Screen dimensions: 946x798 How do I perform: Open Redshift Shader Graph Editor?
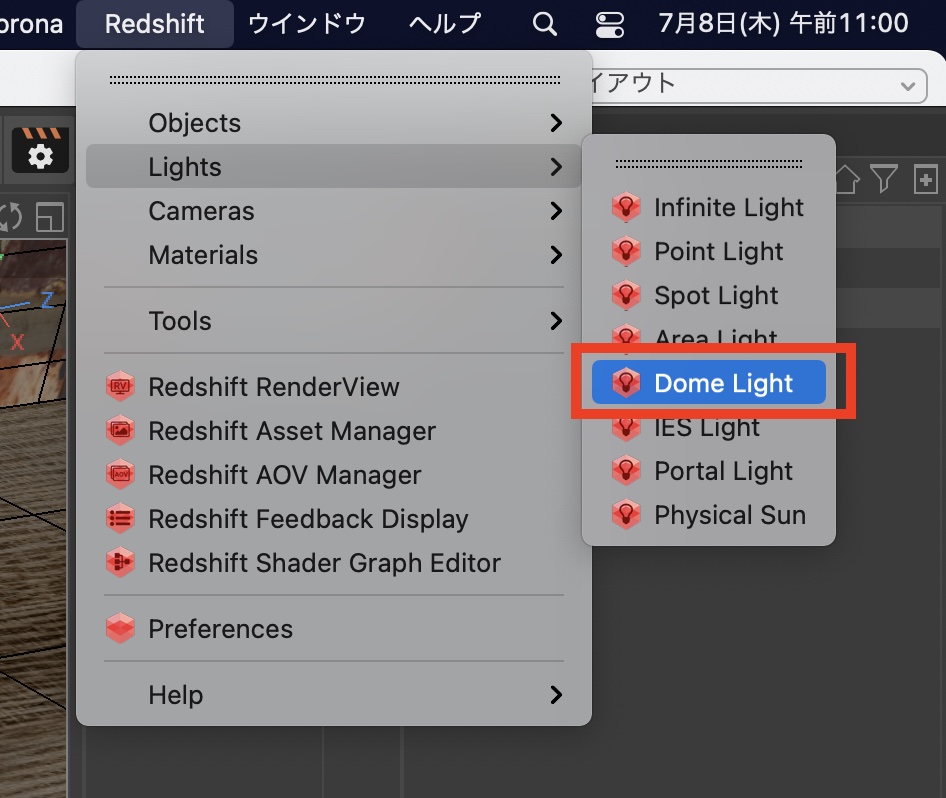coord(324,563)
